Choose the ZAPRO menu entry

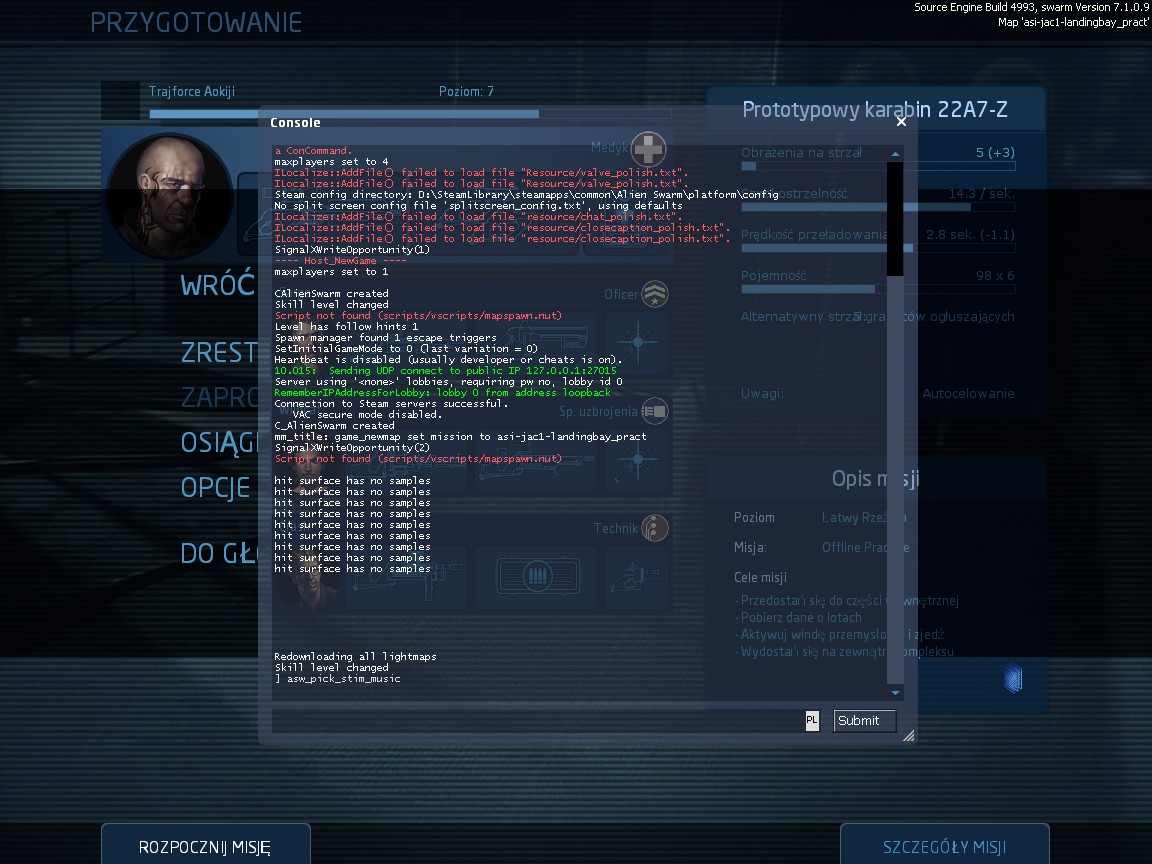point(219,397)
